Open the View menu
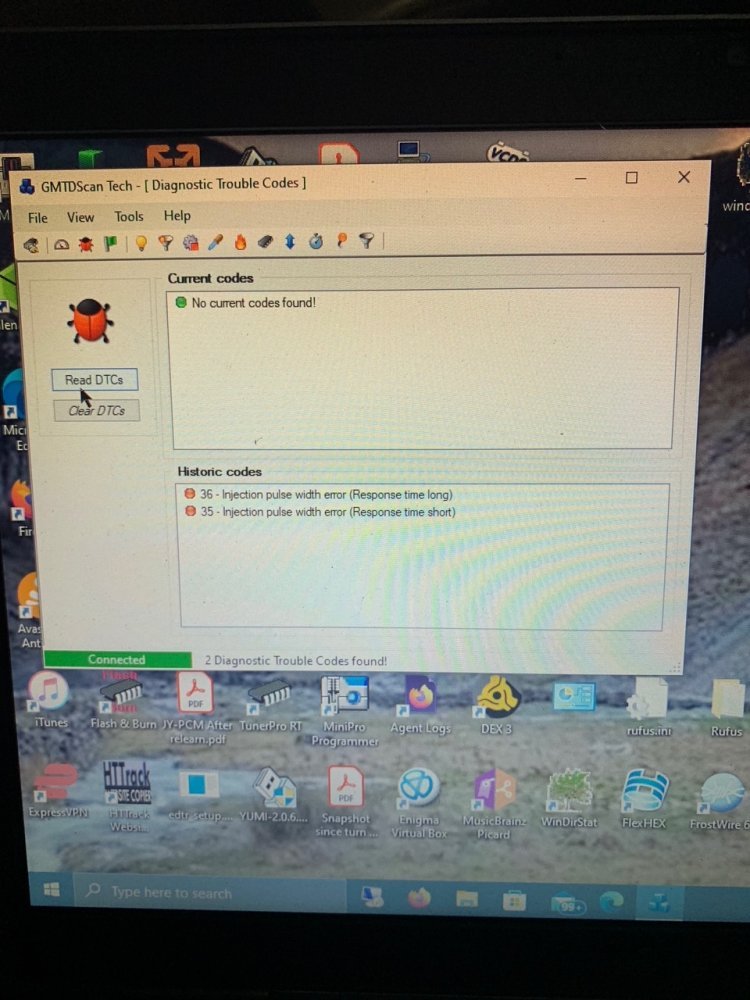The image size is (750, 1000). click(81, 217)
